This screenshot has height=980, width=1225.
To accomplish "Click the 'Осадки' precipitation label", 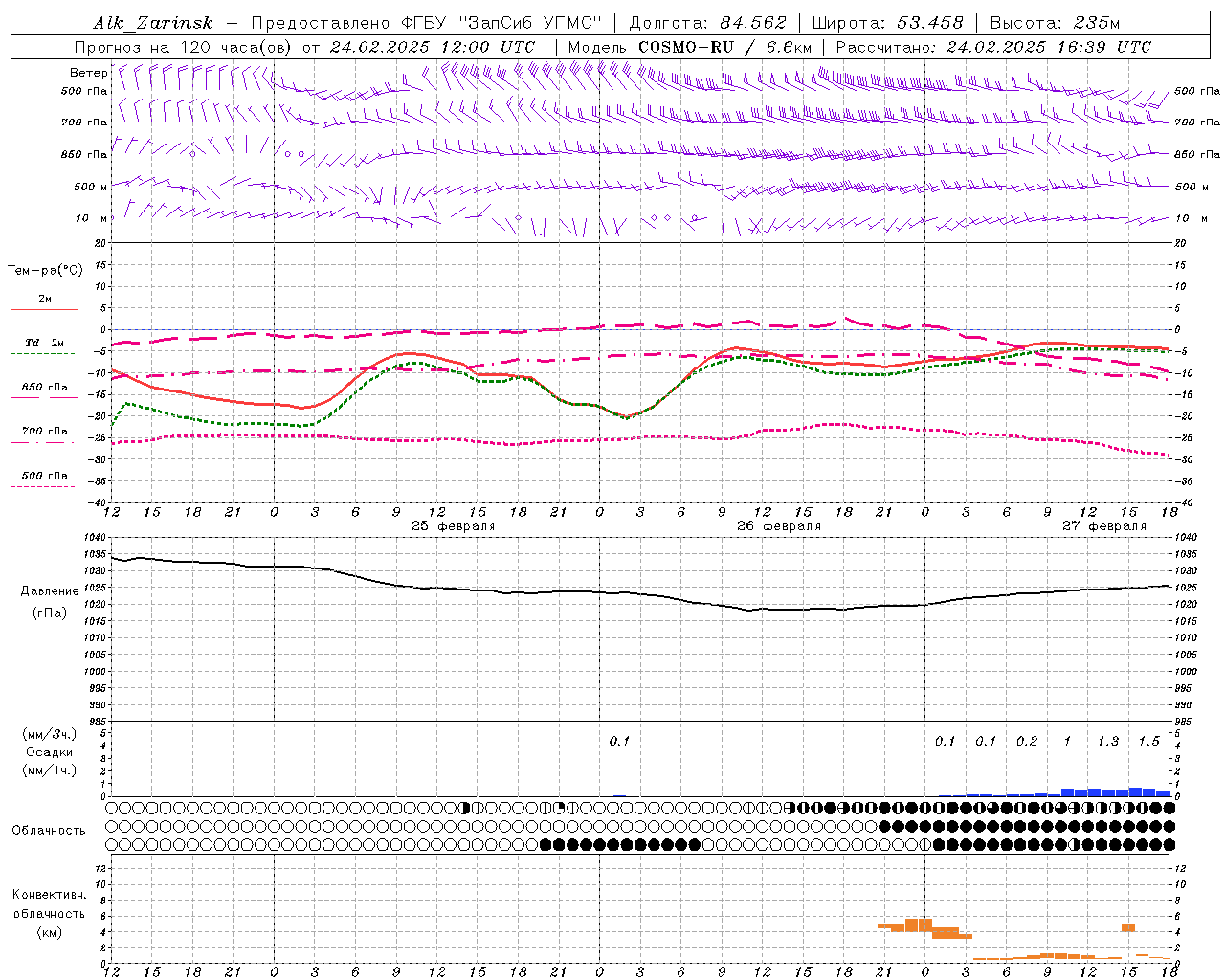I will (x=50, y=752).
